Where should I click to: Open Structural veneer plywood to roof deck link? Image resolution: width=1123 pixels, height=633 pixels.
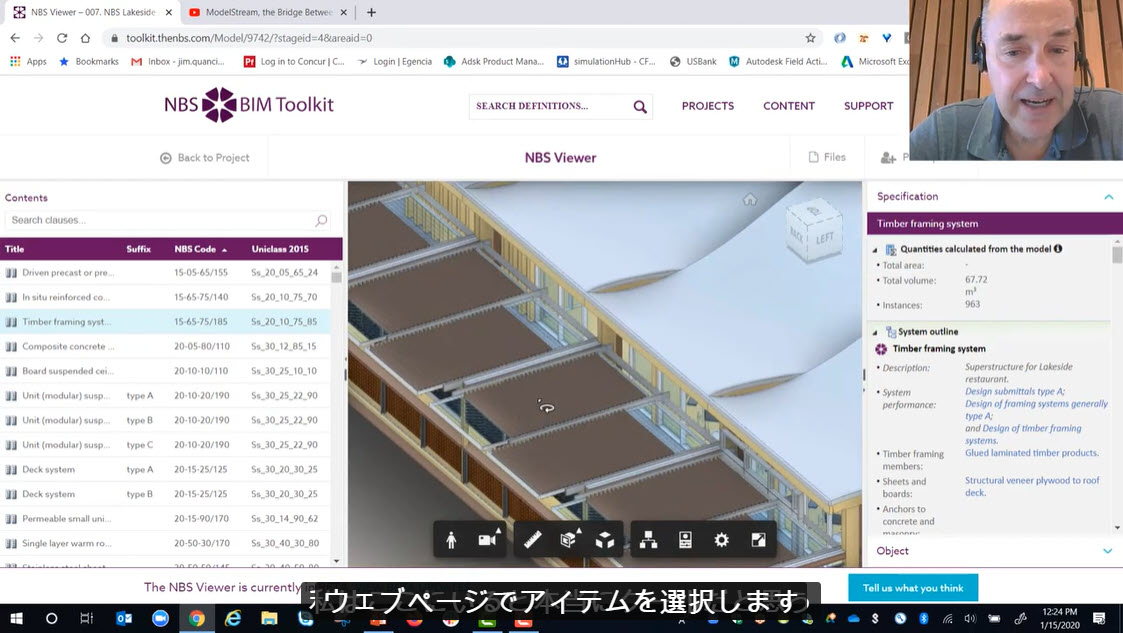point(1032,486)
